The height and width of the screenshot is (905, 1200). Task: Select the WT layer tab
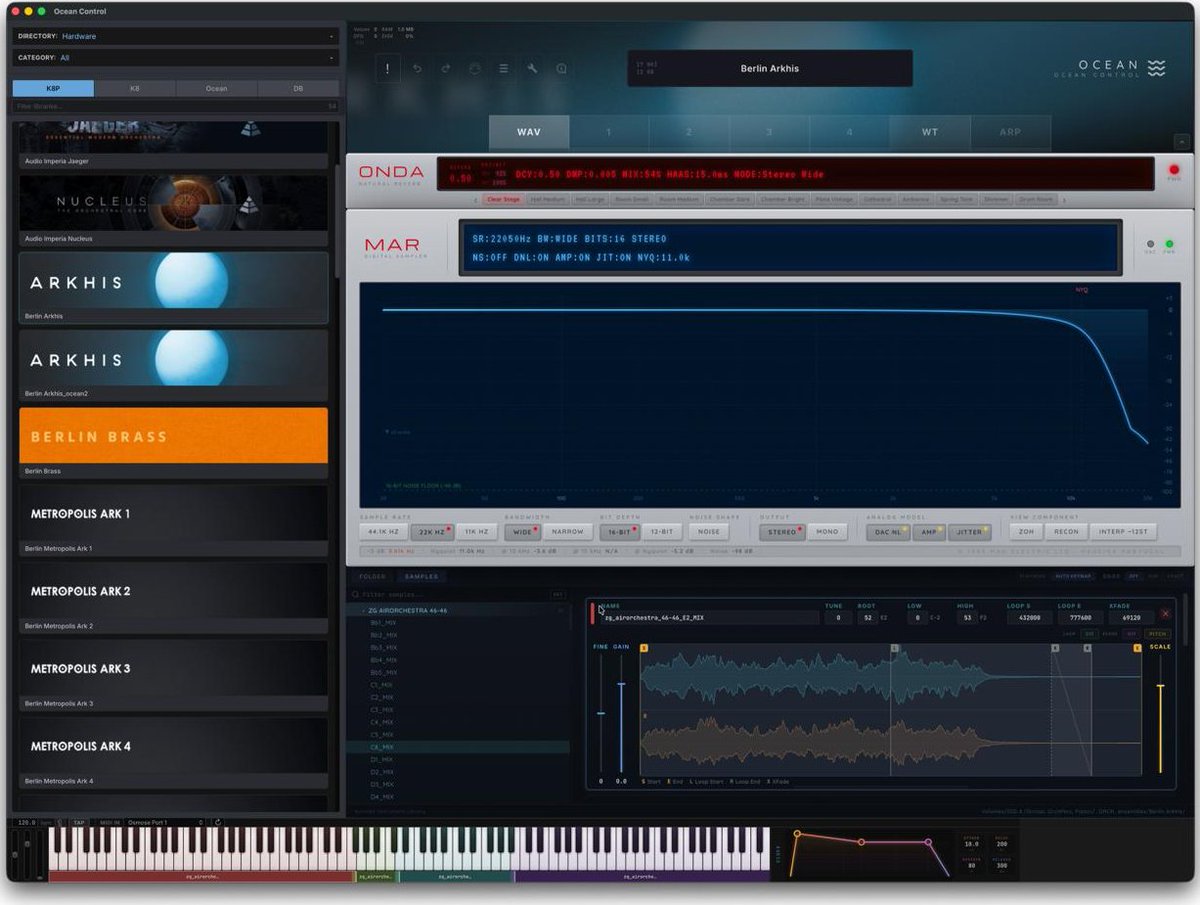pos(930,132)
